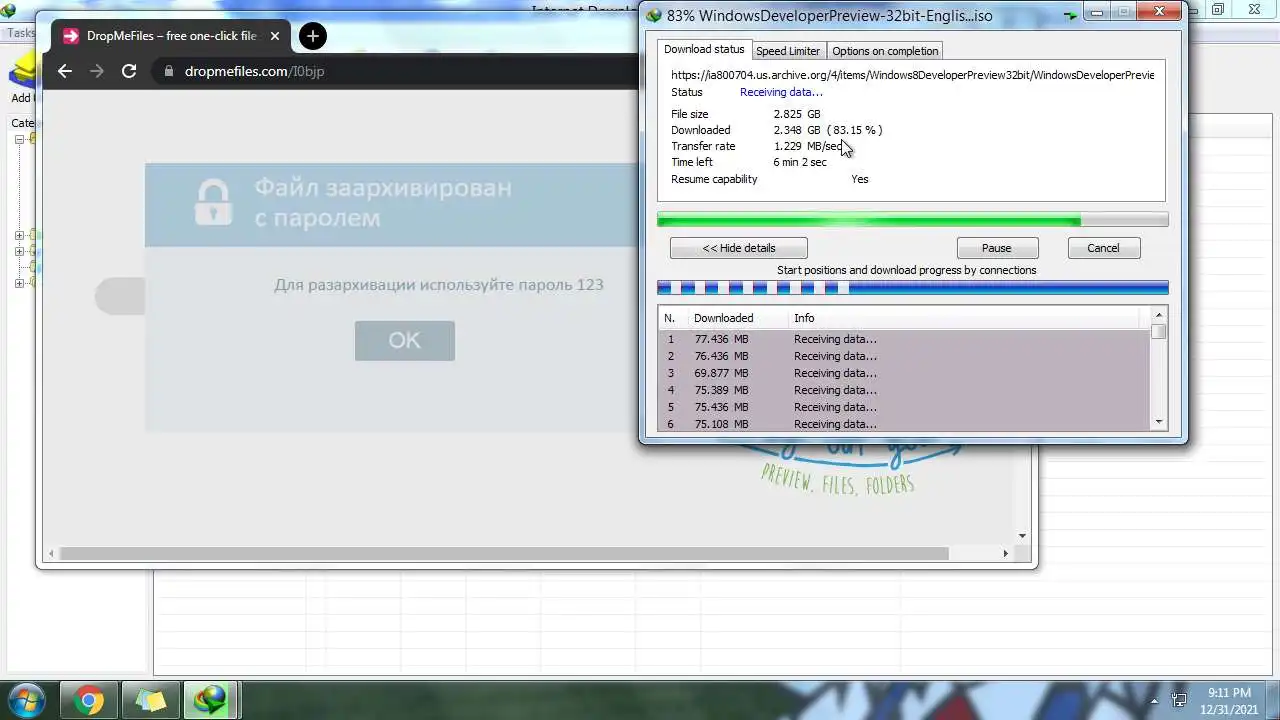This screenshot has width=1280, height=720.
Task: Click the browser Back arrow
Action: [65, 71]
